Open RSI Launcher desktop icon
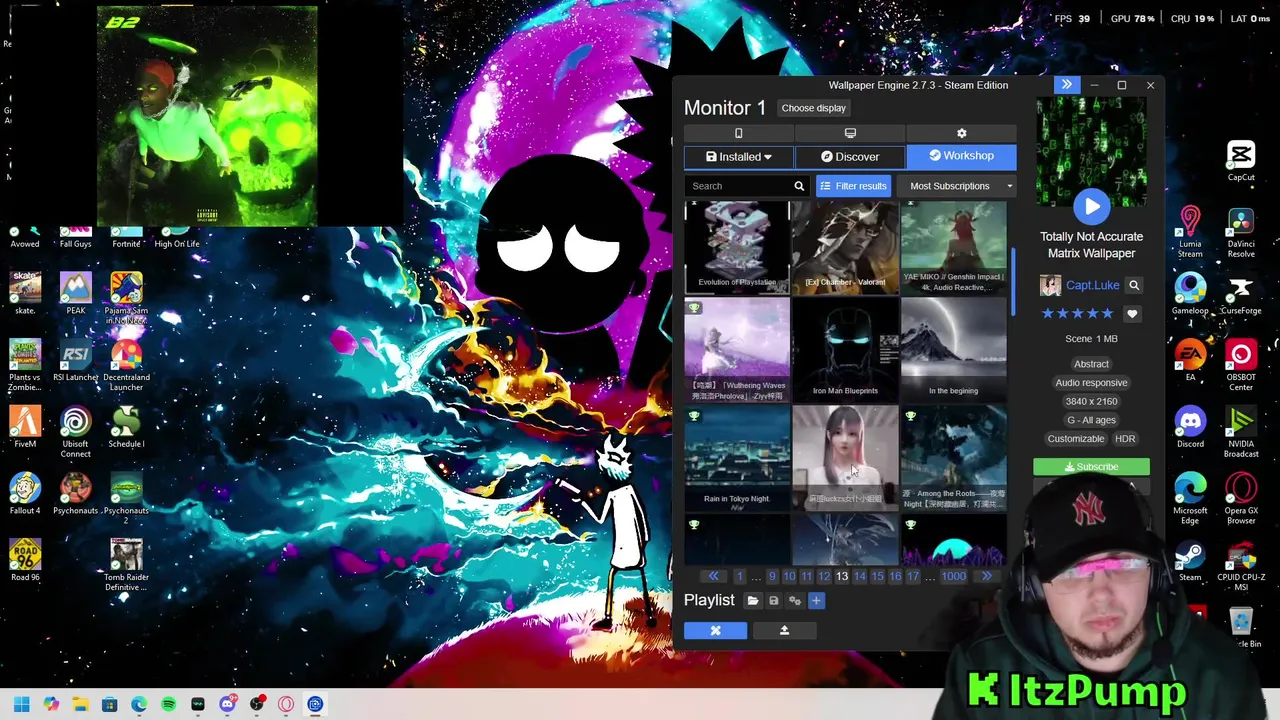1280x720 pixels. click(75, 361)
